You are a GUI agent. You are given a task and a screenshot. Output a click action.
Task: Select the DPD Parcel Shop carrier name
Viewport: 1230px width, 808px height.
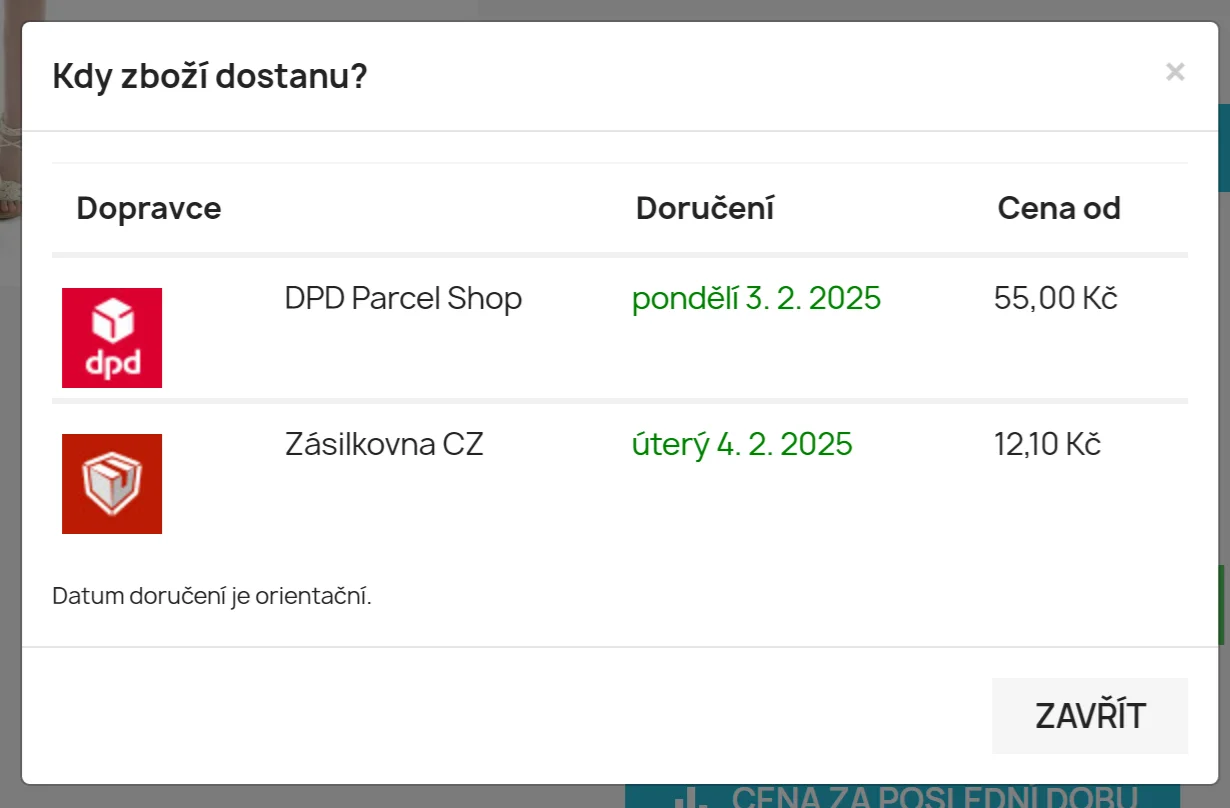coord(403,298)
